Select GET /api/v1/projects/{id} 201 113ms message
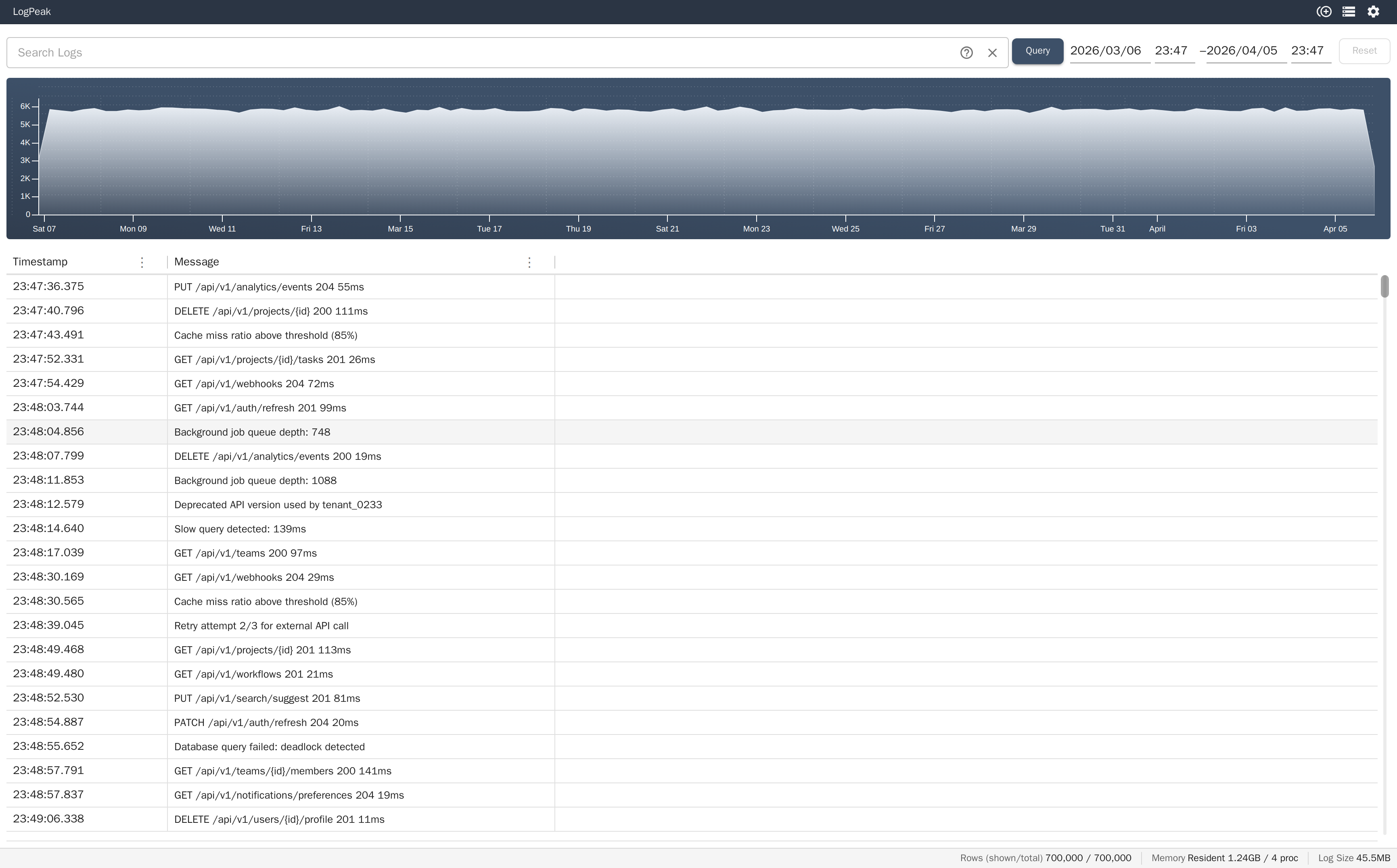 point(262,650)
